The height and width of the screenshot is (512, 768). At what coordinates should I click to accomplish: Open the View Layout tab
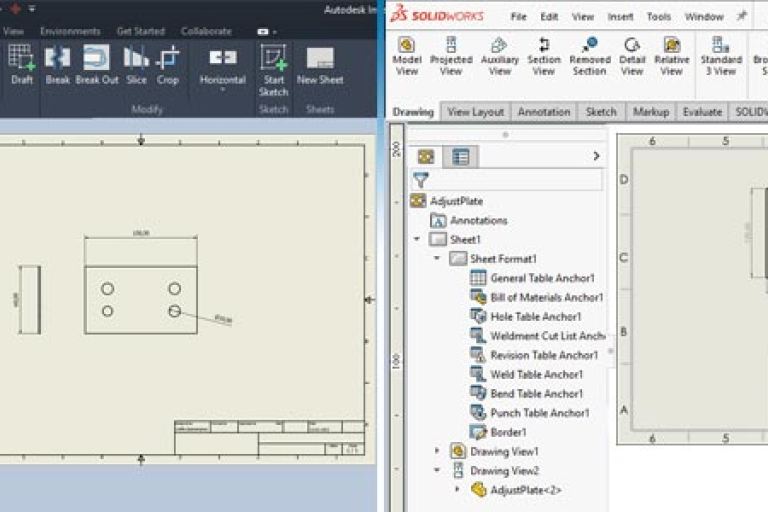[475, 112]
